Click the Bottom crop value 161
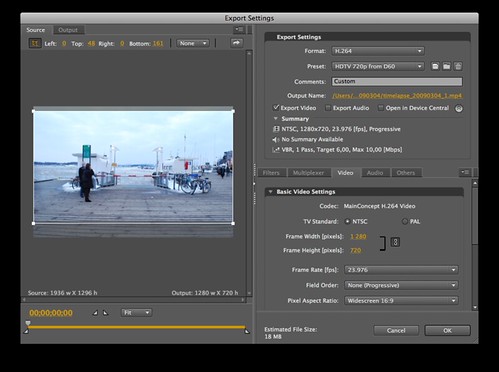Image resolution: width=499 pixels, height=372 pixels. (158, 43)
